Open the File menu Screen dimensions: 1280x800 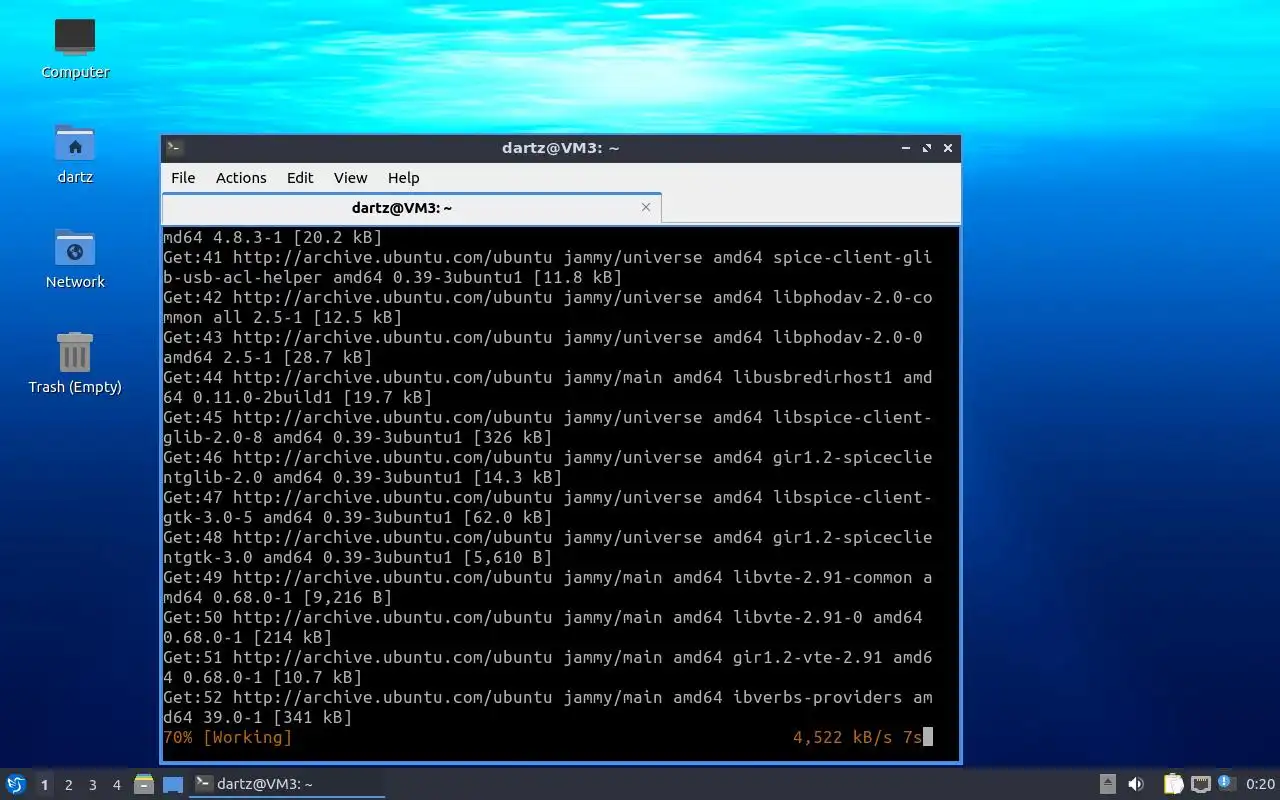tap(183, 177)
